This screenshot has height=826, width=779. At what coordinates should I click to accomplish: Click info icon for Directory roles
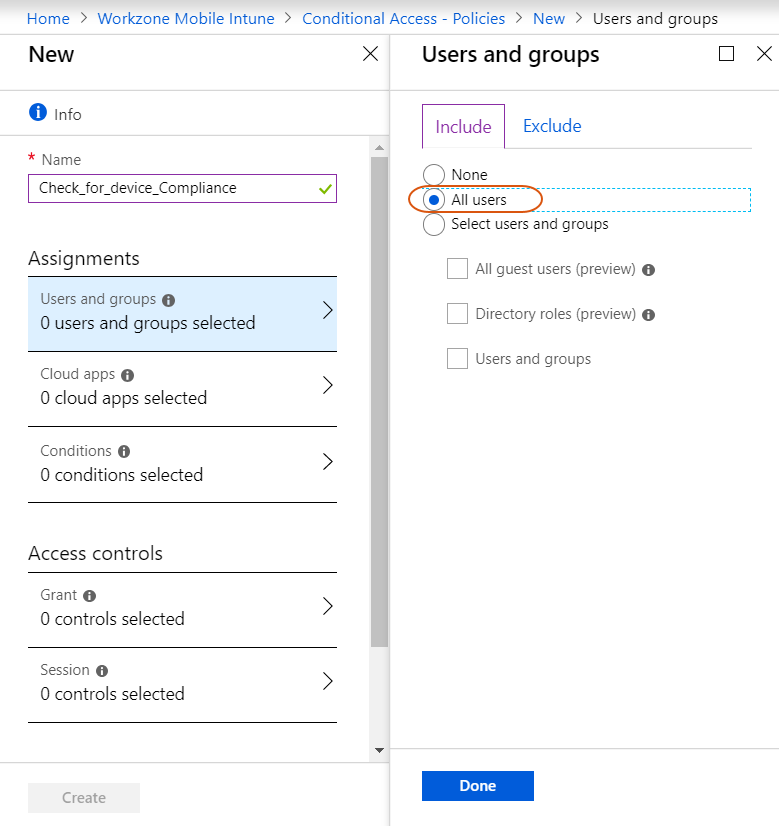pyautogui.click(x=649, y=314)
